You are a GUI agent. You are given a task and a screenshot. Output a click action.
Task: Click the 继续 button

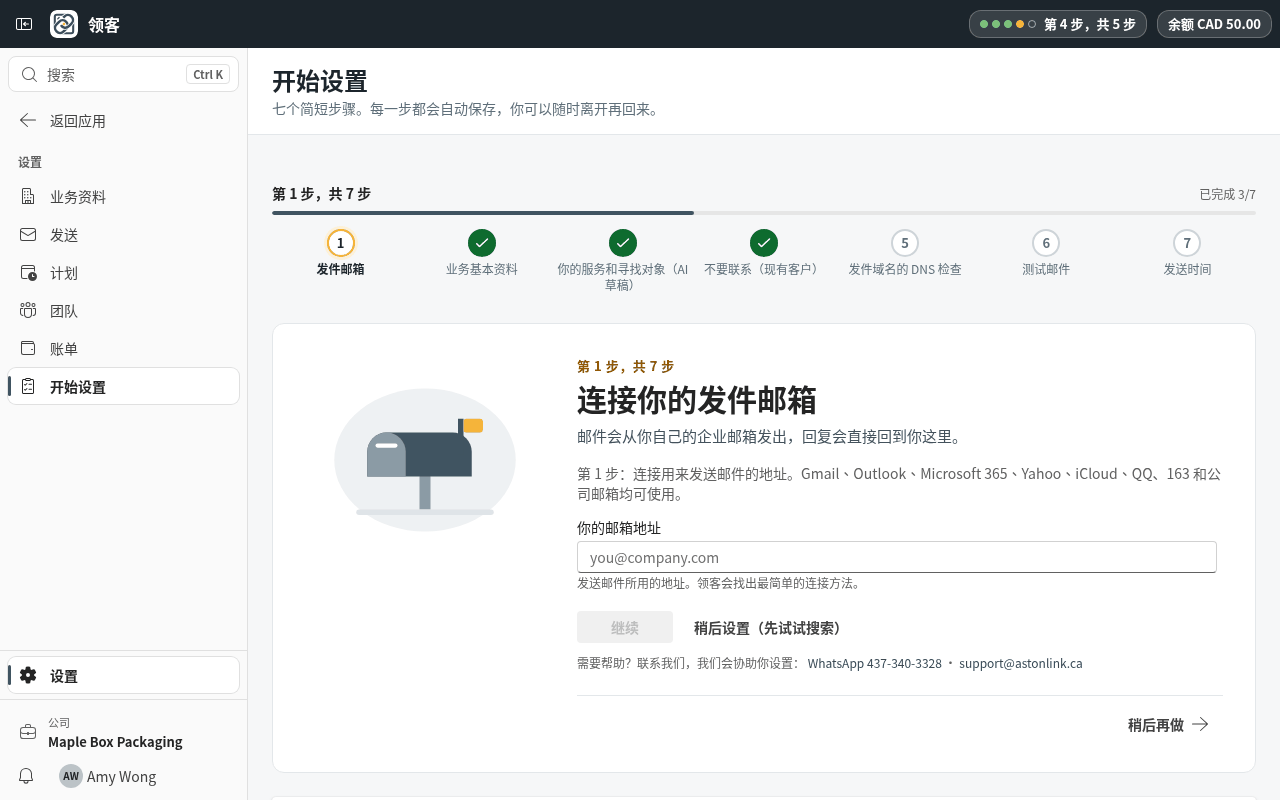625,628
